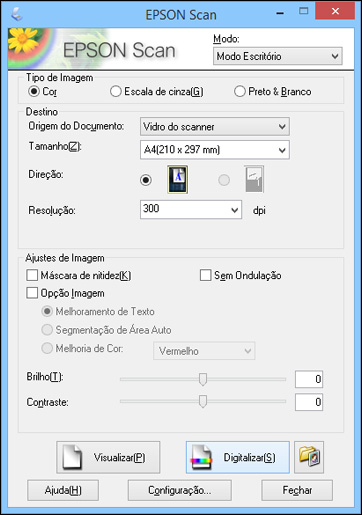Expand the Resolução 300 dpi dropdown
This screenshot has width=362, height=515.
191,210
